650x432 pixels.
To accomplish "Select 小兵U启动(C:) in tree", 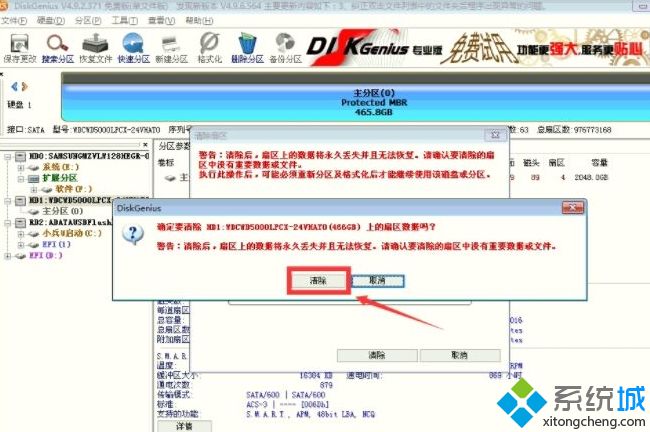I will coord(72,233).
